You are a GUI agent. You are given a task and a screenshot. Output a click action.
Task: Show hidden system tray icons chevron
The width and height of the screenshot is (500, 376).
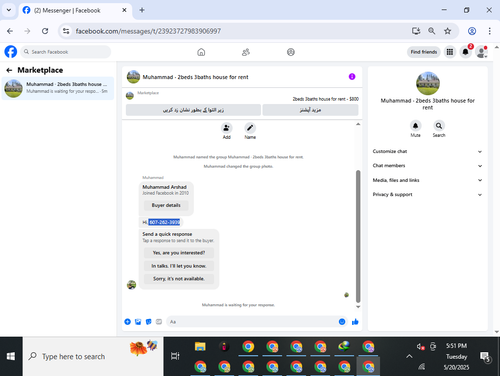409,356
